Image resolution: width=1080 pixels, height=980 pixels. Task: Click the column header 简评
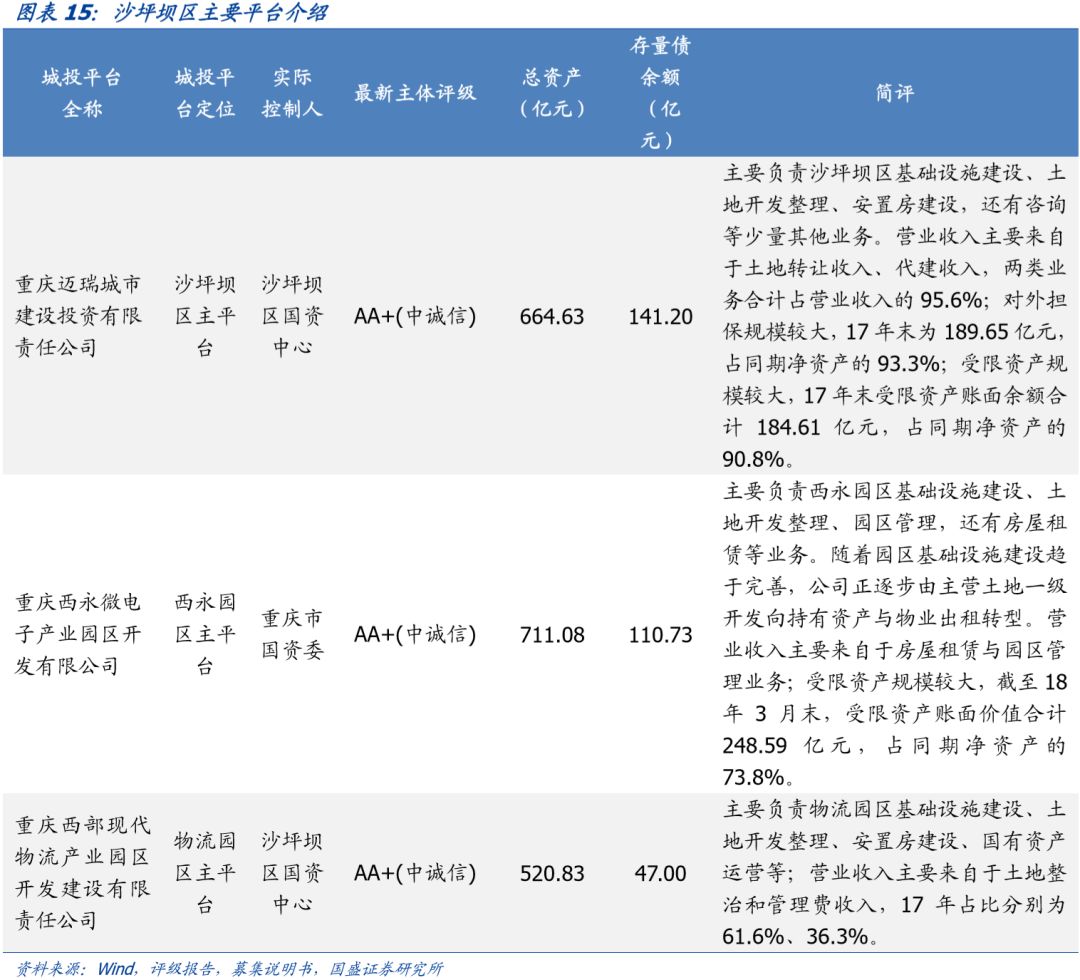(x=894, y=93)
